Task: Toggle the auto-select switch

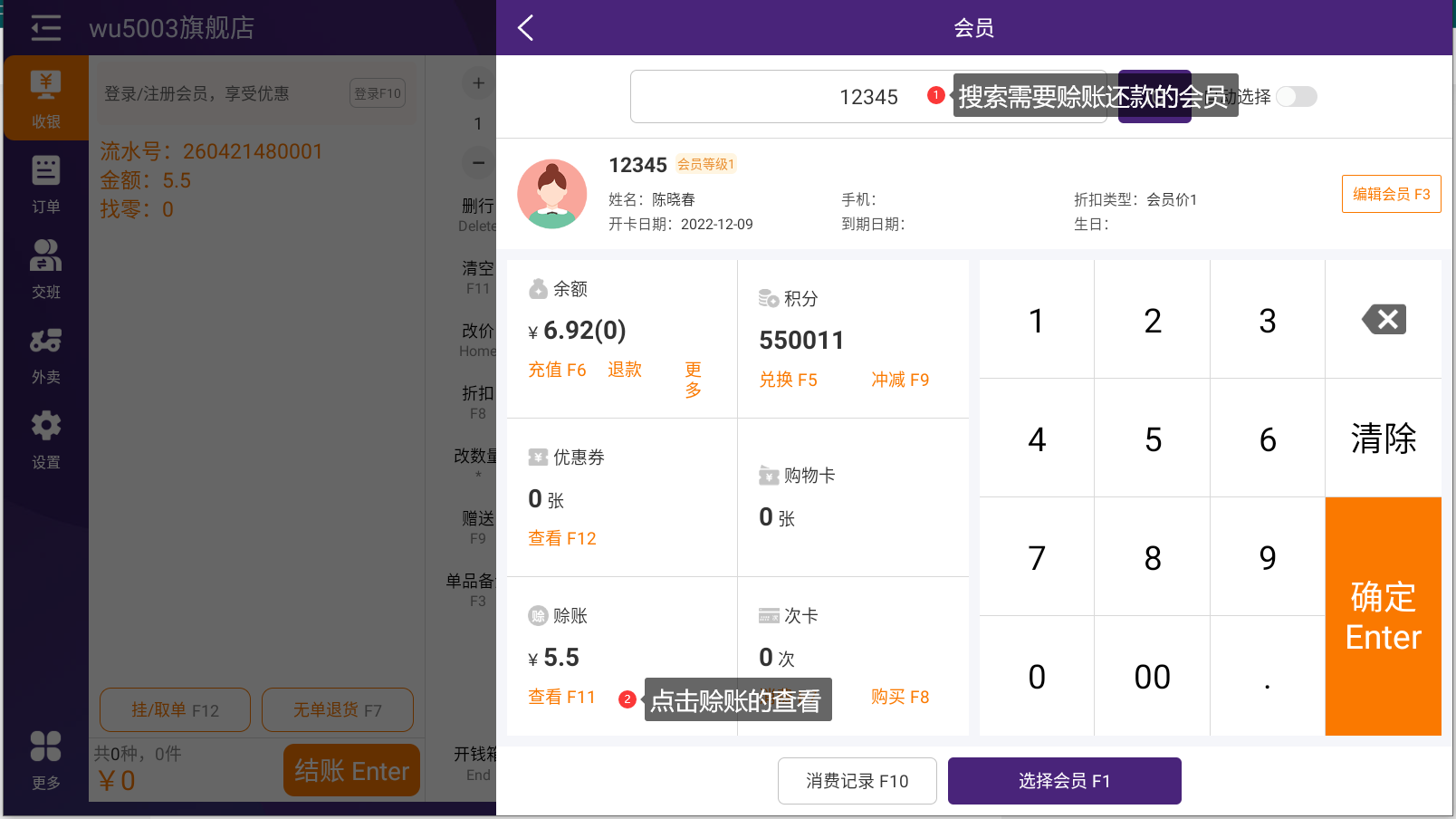Action: 1296,97
